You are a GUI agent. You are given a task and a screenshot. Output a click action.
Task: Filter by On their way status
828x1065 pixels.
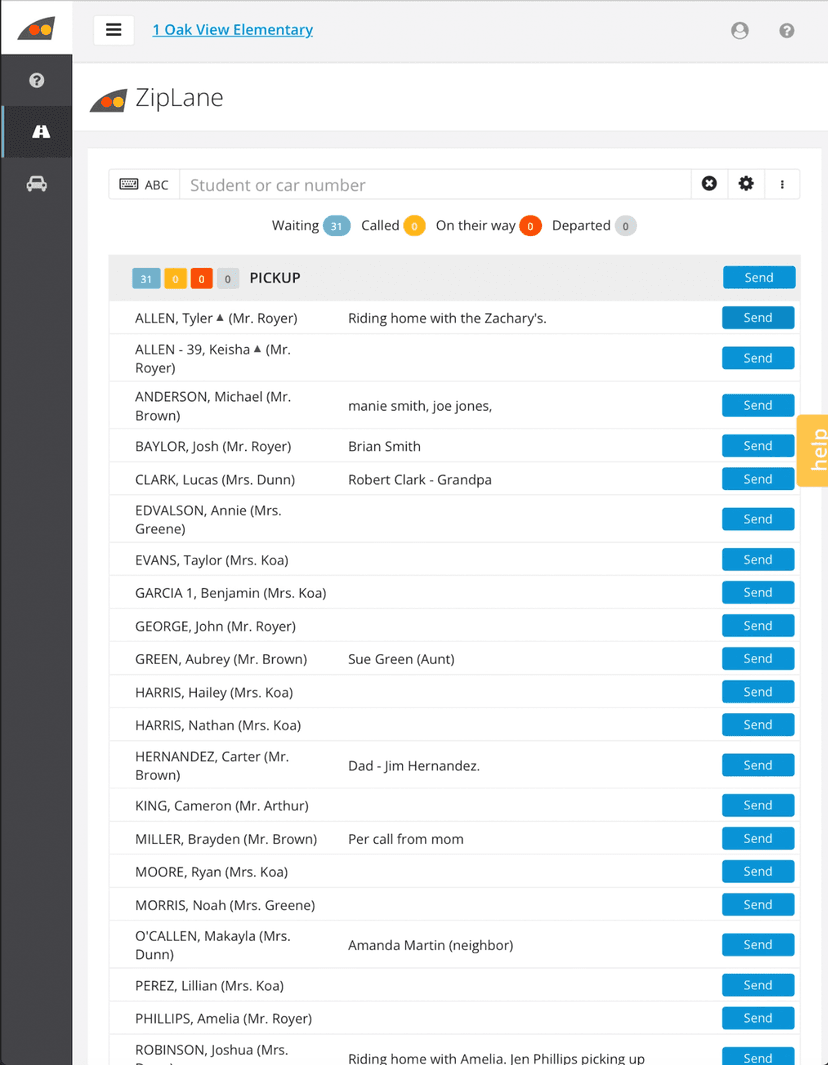click(x=530, y=226)
